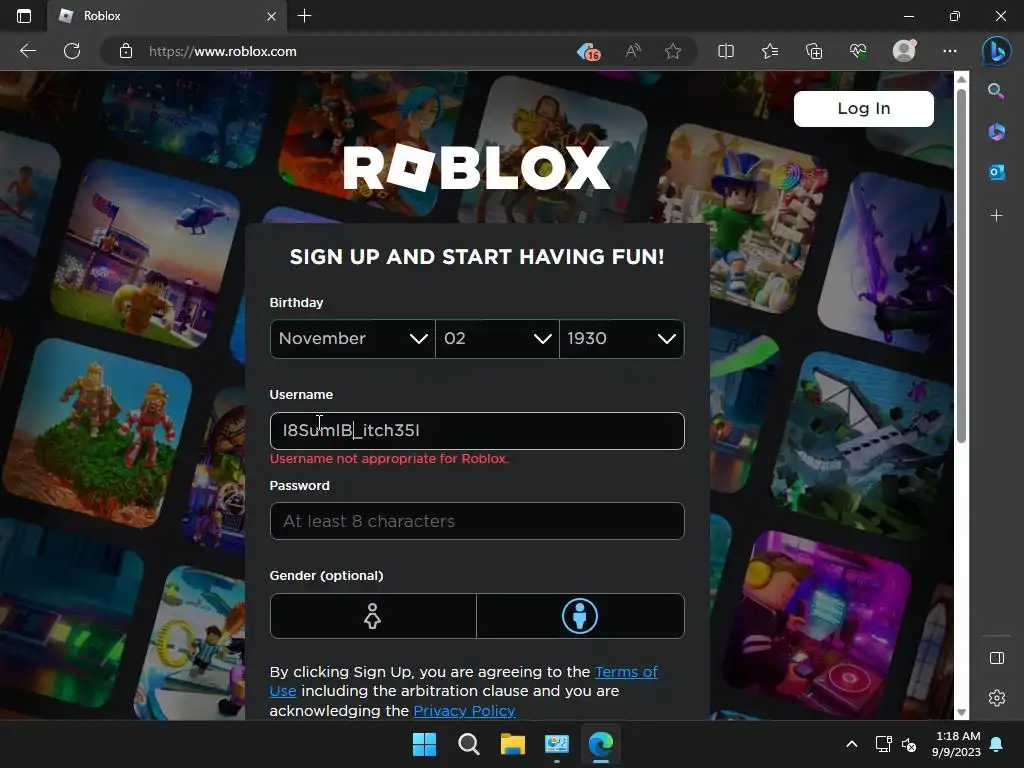Open Windows taskbar search
Screen dimensions: 1024x768
point(468,744)
